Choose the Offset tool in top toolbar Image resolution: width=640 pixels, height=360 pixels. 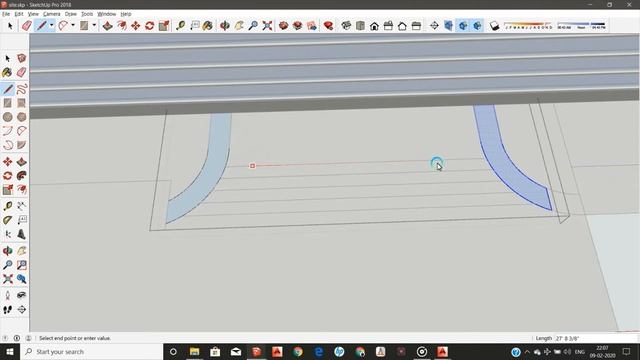tap(122, 26)
